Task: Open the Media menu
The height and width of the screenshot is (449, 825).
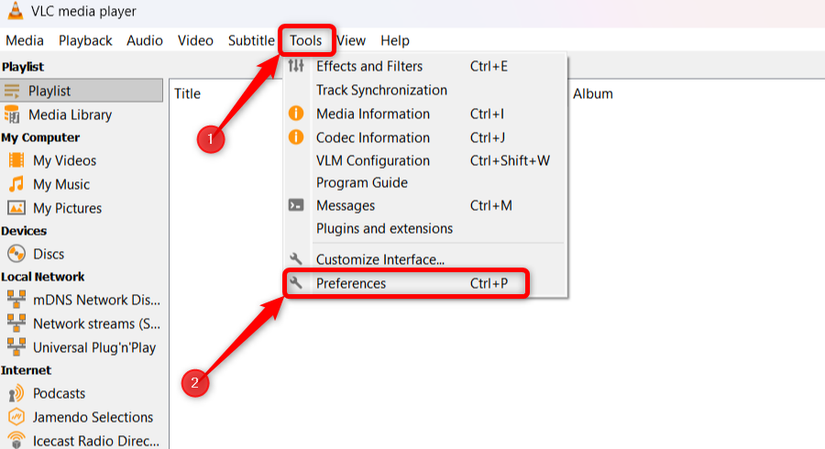Action: pos(25,41)
